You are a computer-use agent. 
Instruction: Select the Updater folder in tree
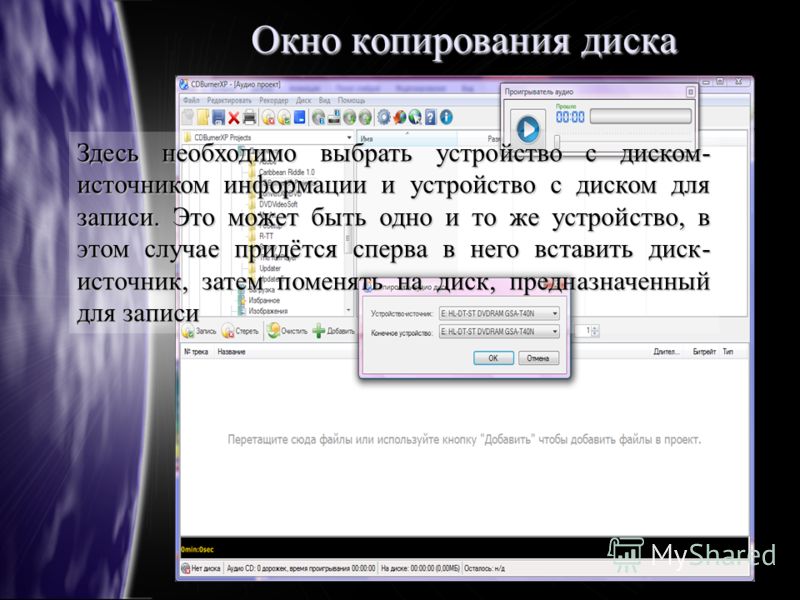pos(270,268)
